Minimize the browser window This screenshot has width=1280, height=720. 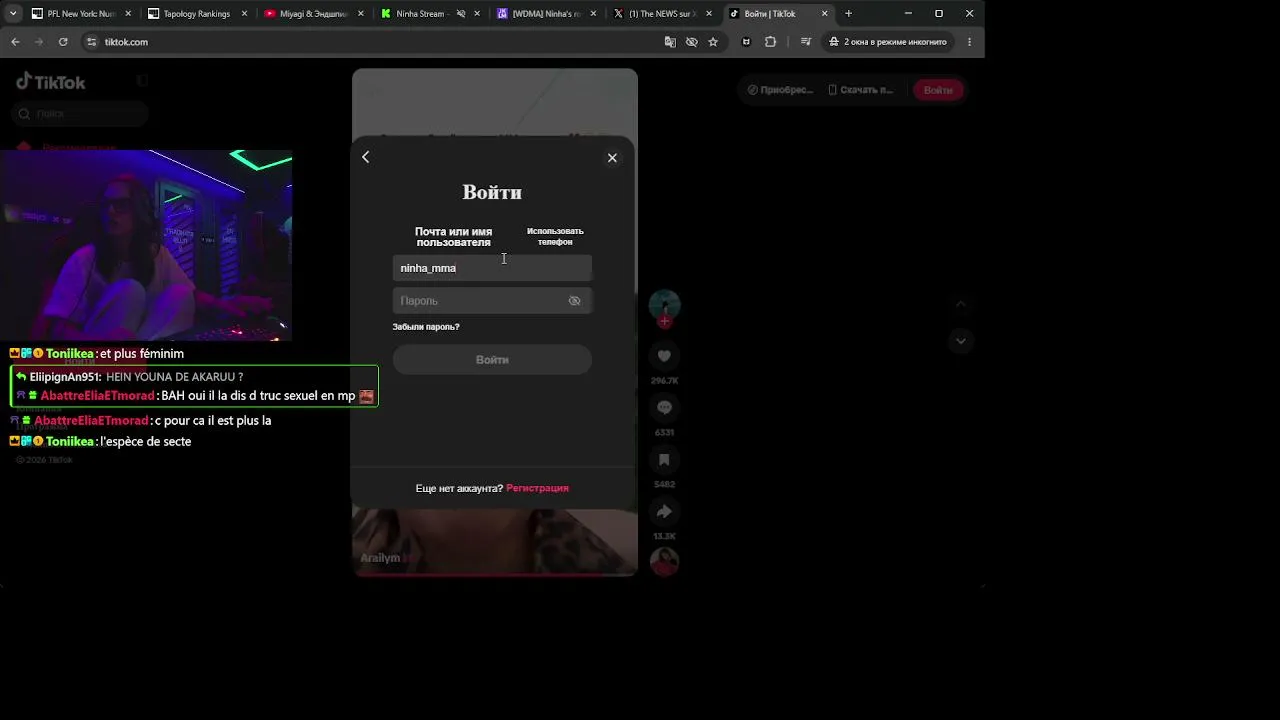(908, 14)
